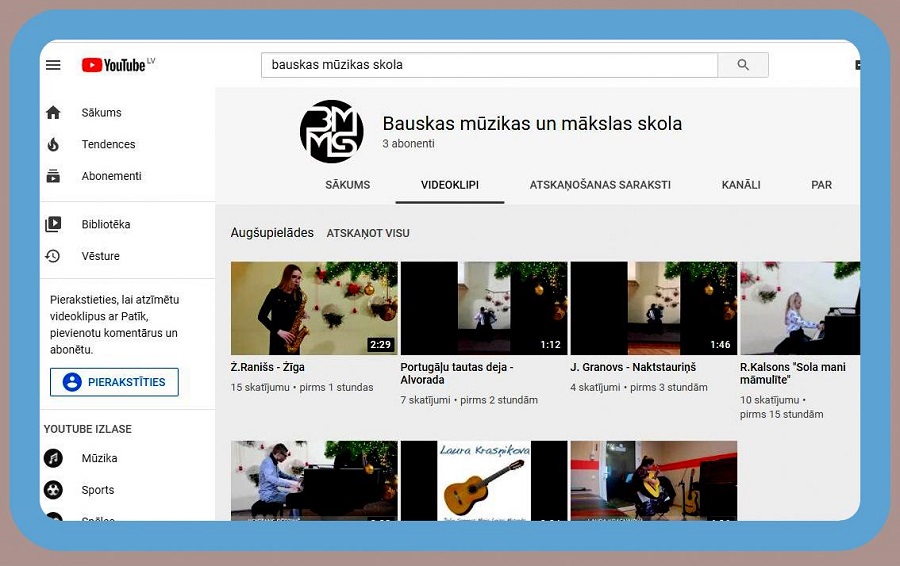Open Sports under YouTube izlase
The height and width of the screenshot is (566, 900).
(98, 490)
